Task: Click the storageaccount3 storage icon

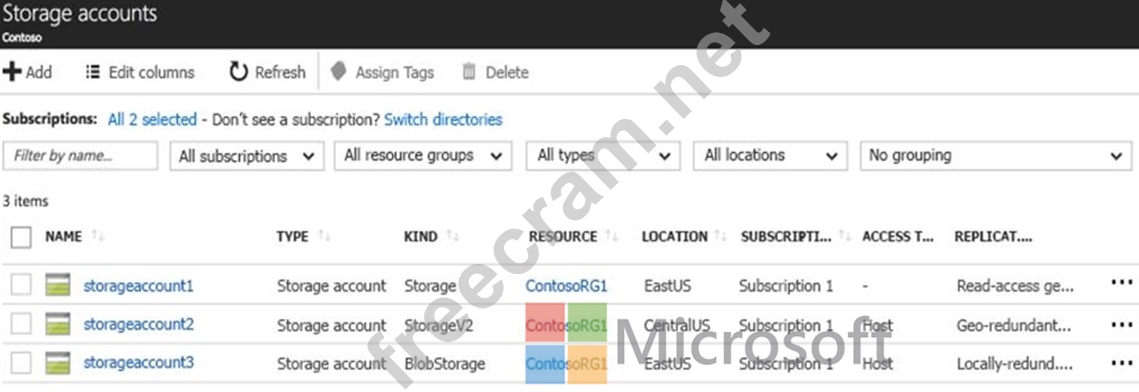Action: [57, 362]
